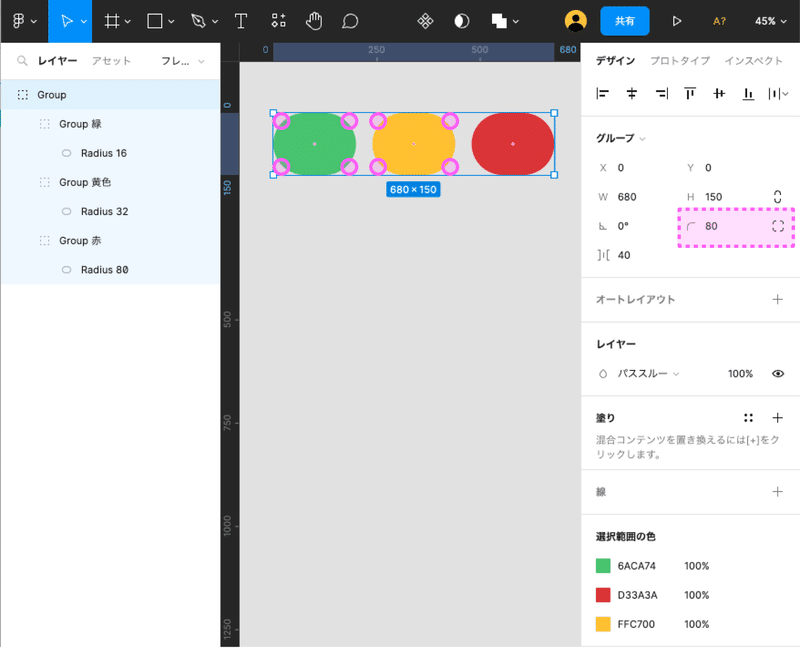Open Frame tool dropdown arrow
Viewport: 800px width, 650px height.
click(128, 21)
